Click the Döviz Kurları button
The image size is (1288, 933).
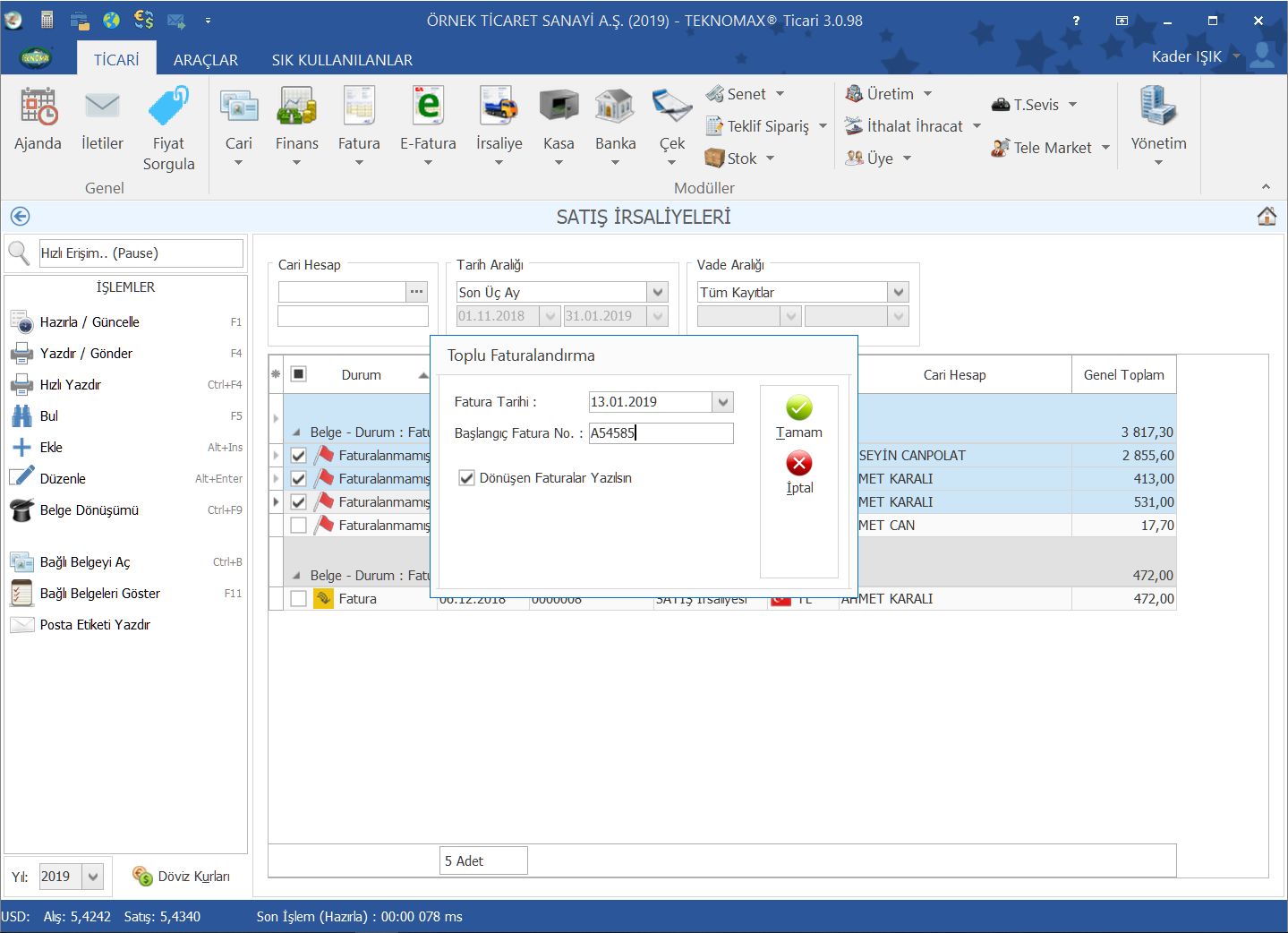pos(182,877)
